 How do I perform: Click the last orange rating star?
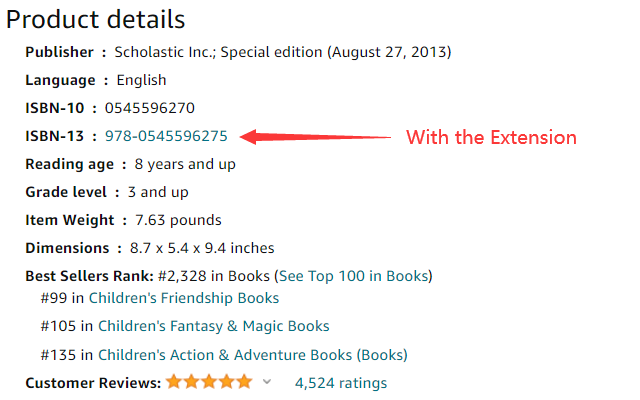pos(244,382)
